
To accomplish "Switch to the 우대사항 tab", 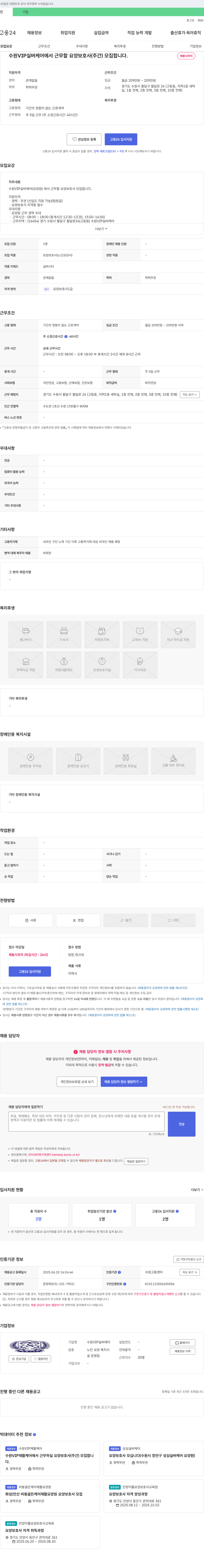I will 82,46.
